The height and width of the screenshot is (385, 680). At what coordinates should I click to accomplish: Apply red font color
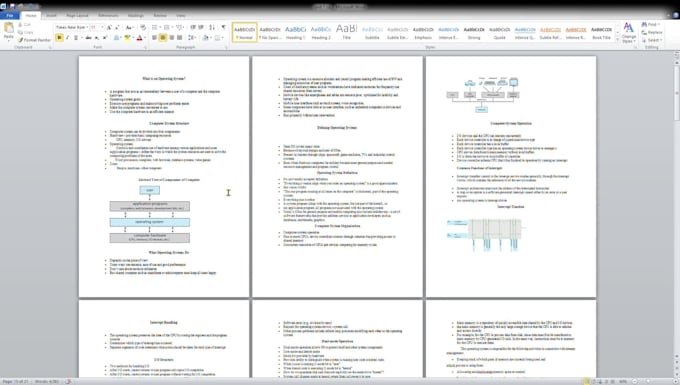139,38
